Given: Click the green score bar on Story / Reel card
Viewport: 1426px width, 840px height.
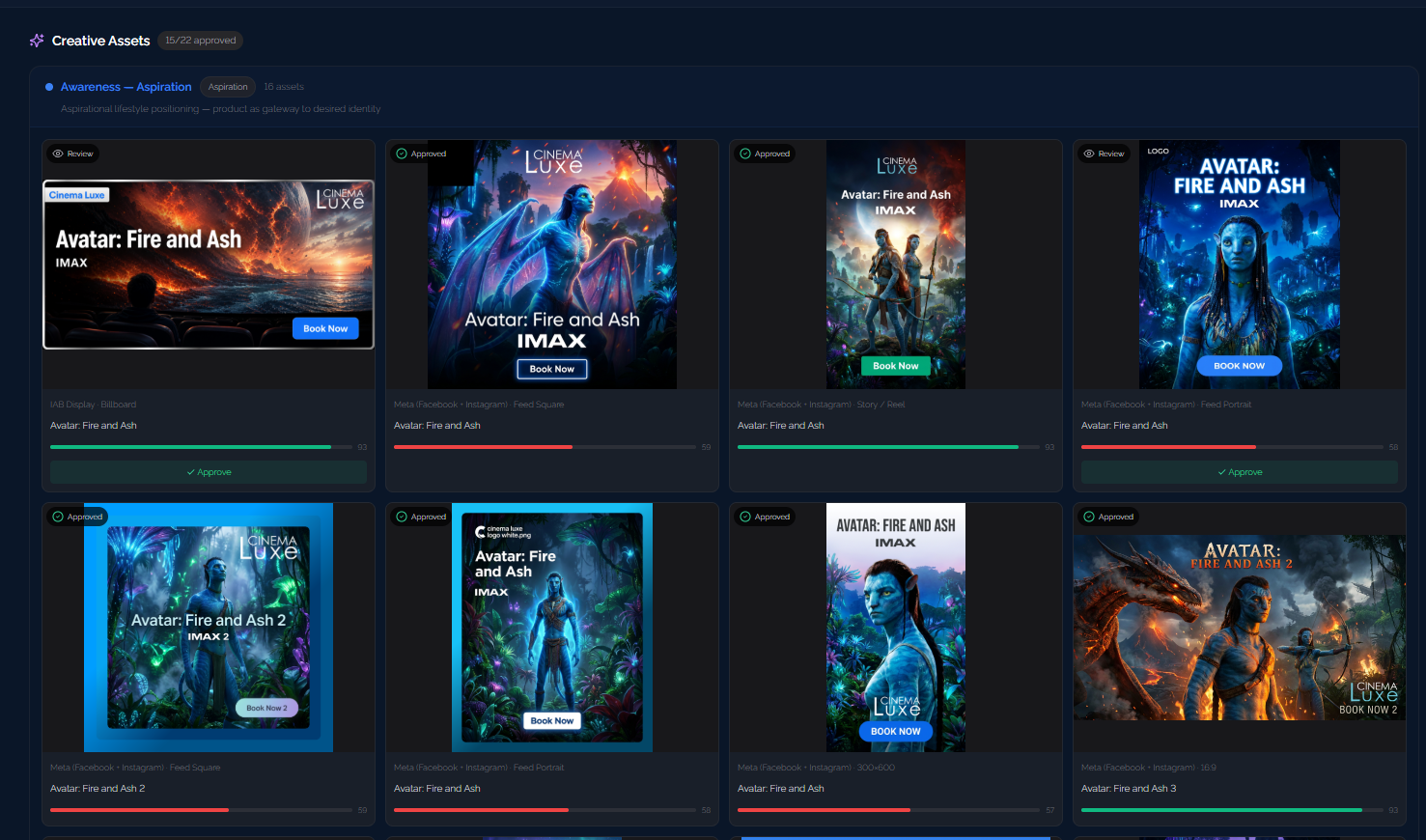Looking at the screenshot, I should [x=888, y=447].
